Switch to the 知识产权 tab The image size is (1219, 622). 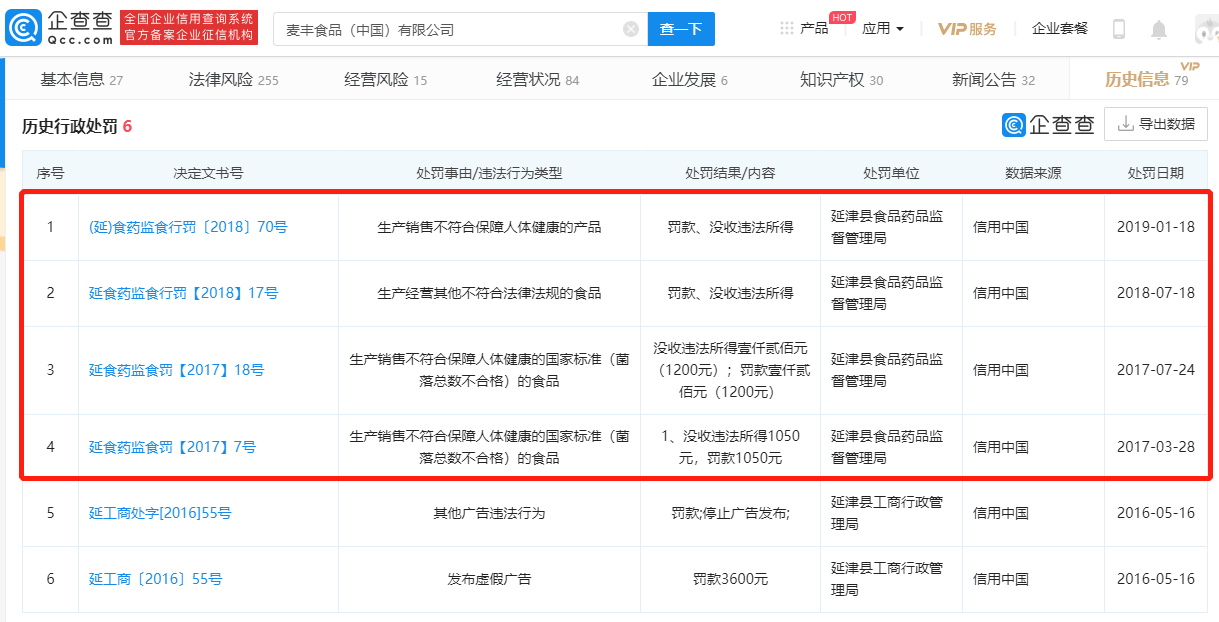(841, 80)
